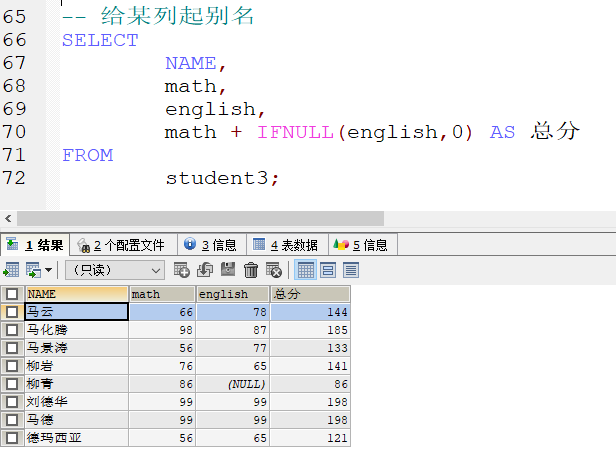The height and width of the screenshot is (462, 616).
Task: Click the math cell showing 98
Action: tap(162, 330)
